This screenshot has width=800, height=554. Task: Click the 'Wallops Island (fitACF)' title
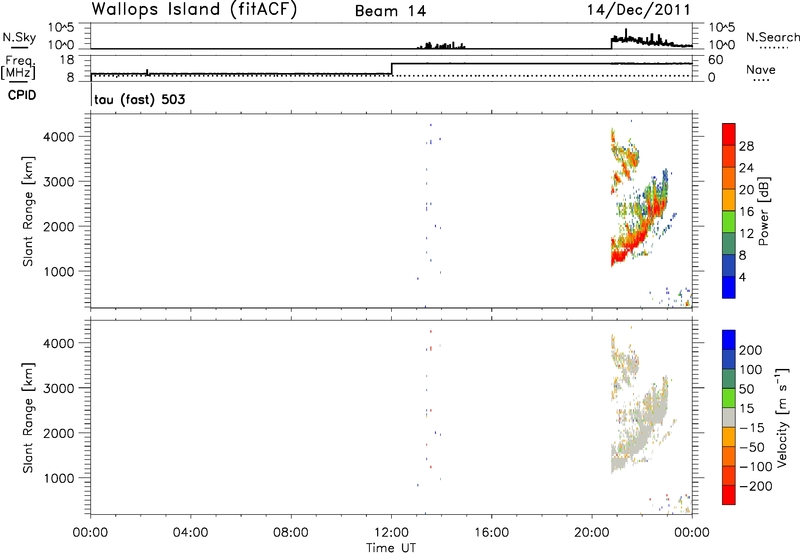coord(194,10)
